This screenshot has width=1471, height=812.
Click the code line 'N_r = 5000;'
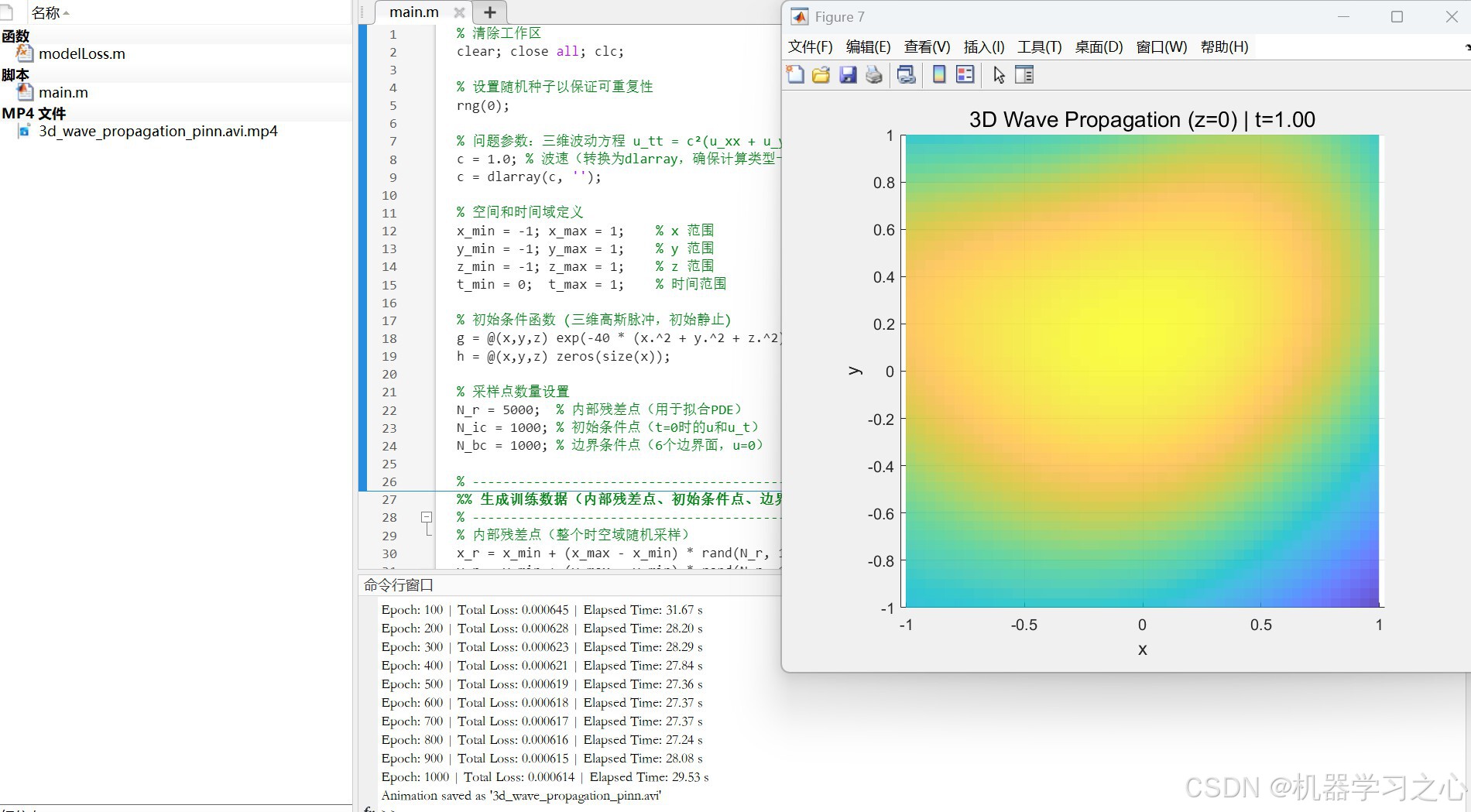pyautogui.click(x=498, y=409)
